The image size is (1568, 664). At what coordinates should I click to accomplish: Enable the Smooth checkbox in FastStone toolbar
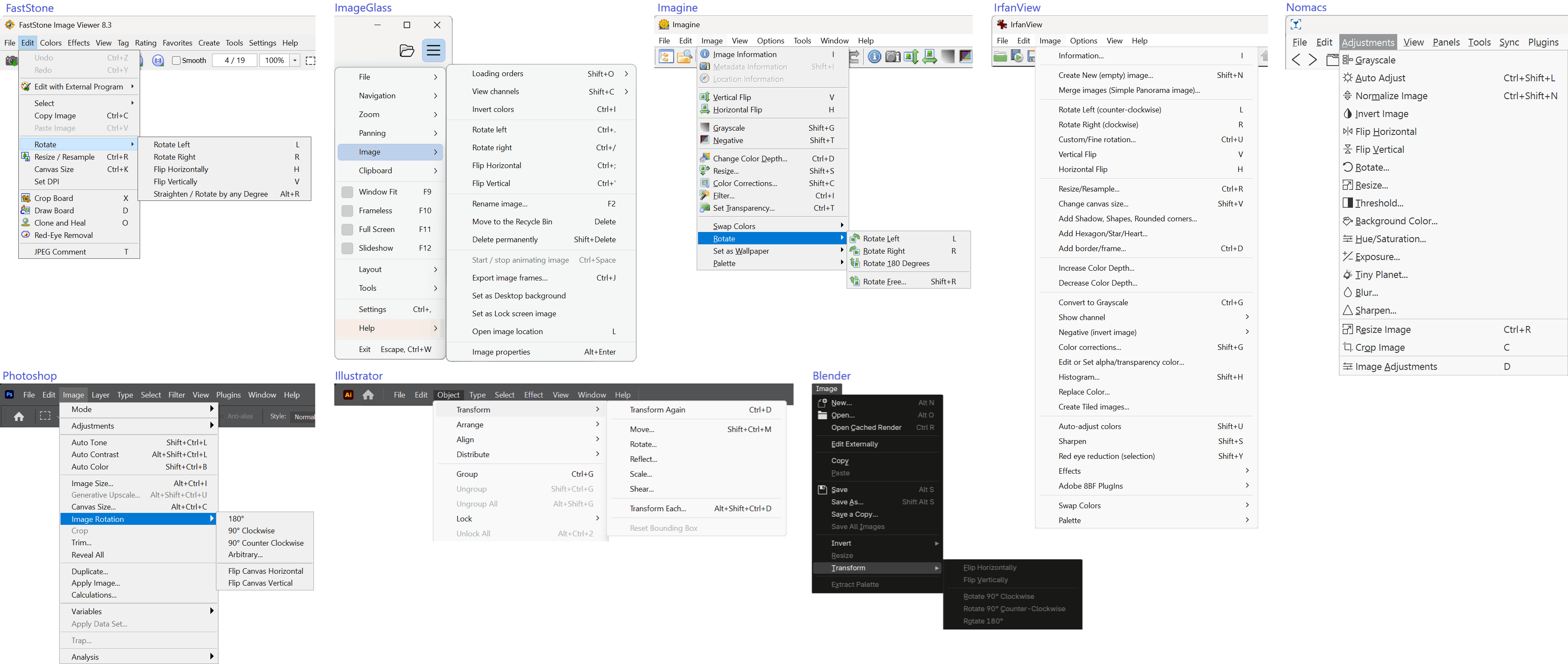176,60
